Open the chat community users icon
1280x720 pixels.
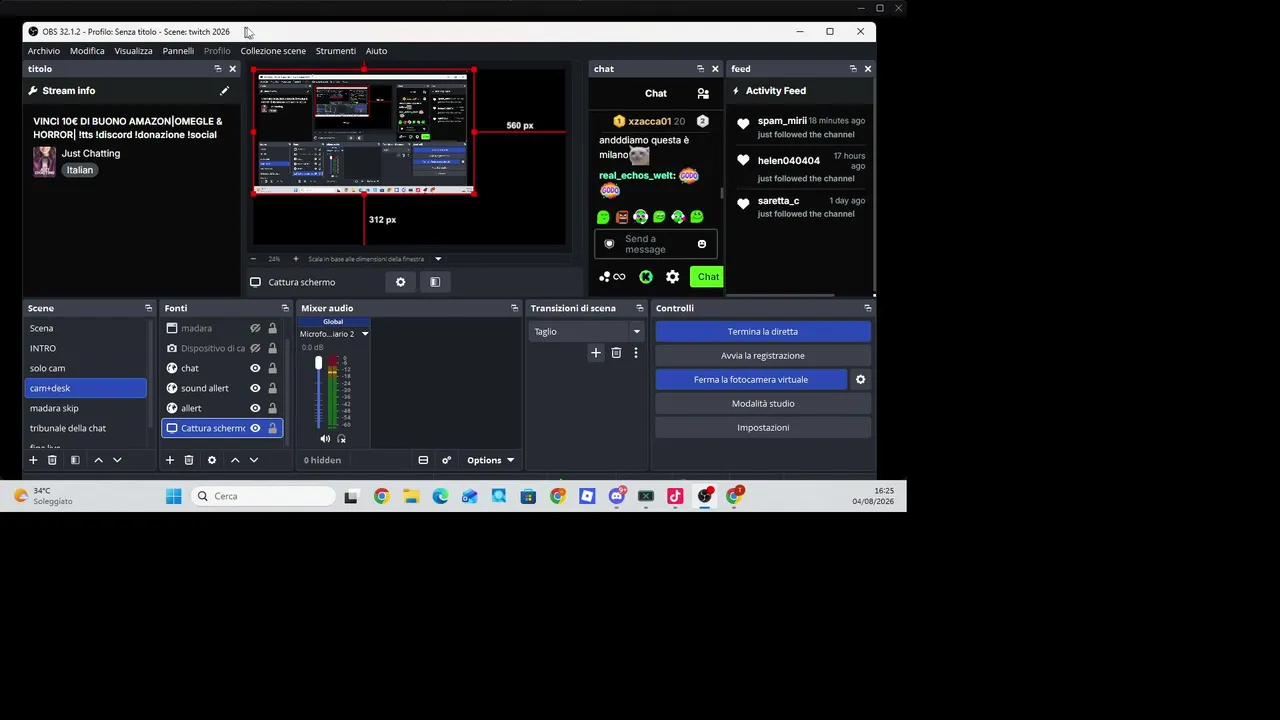tap(703, 93)
